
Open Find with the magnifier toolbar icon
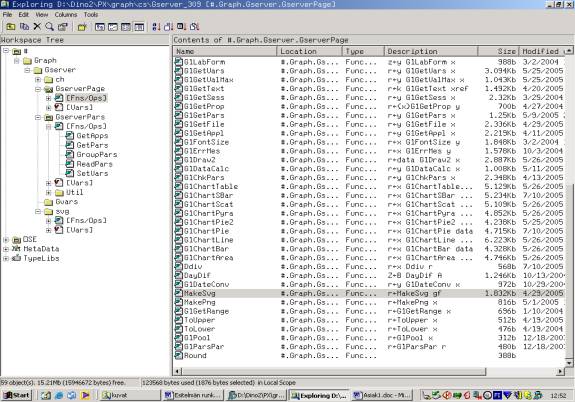49,26
